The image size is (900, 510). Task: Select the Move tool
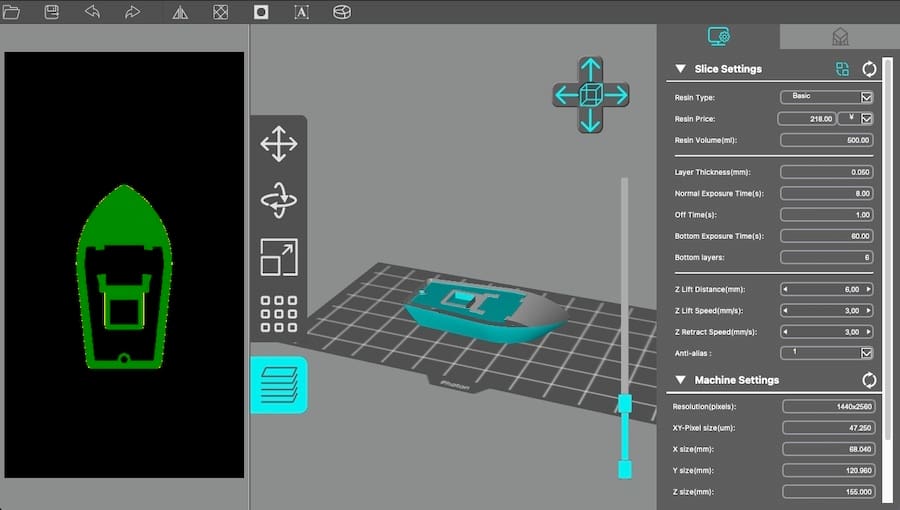click(x=278, y=143)
